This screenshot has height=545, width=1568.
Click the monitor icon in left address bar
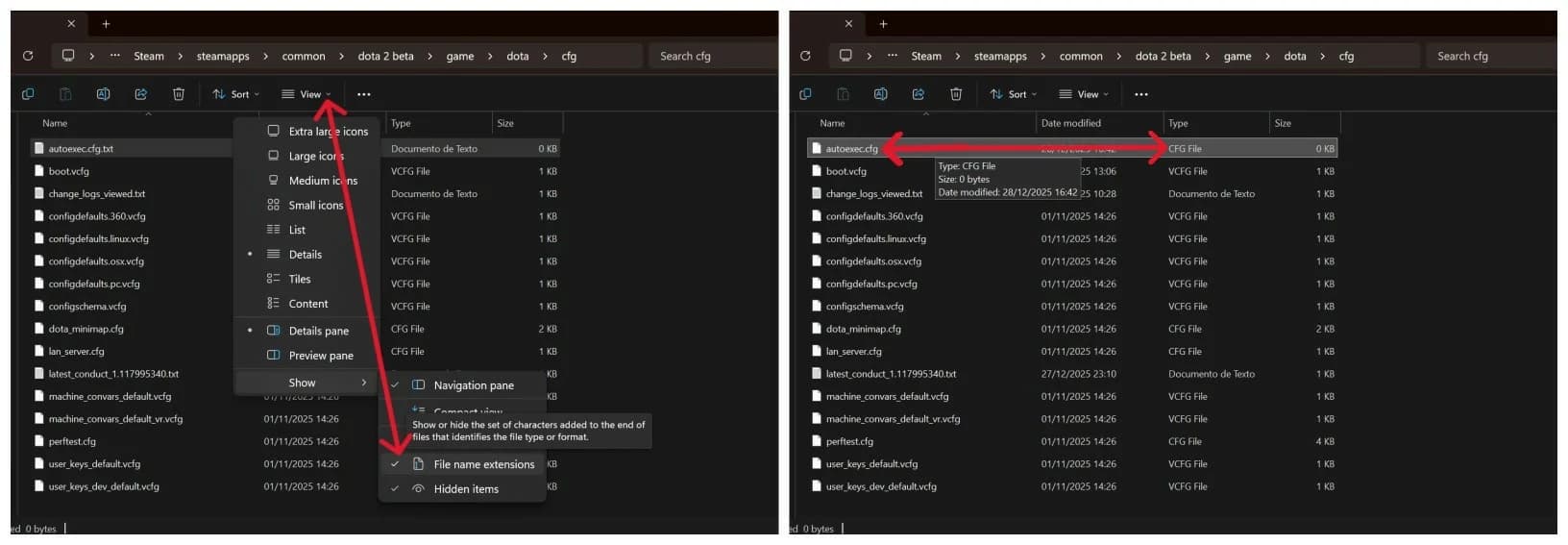(68, 56)
